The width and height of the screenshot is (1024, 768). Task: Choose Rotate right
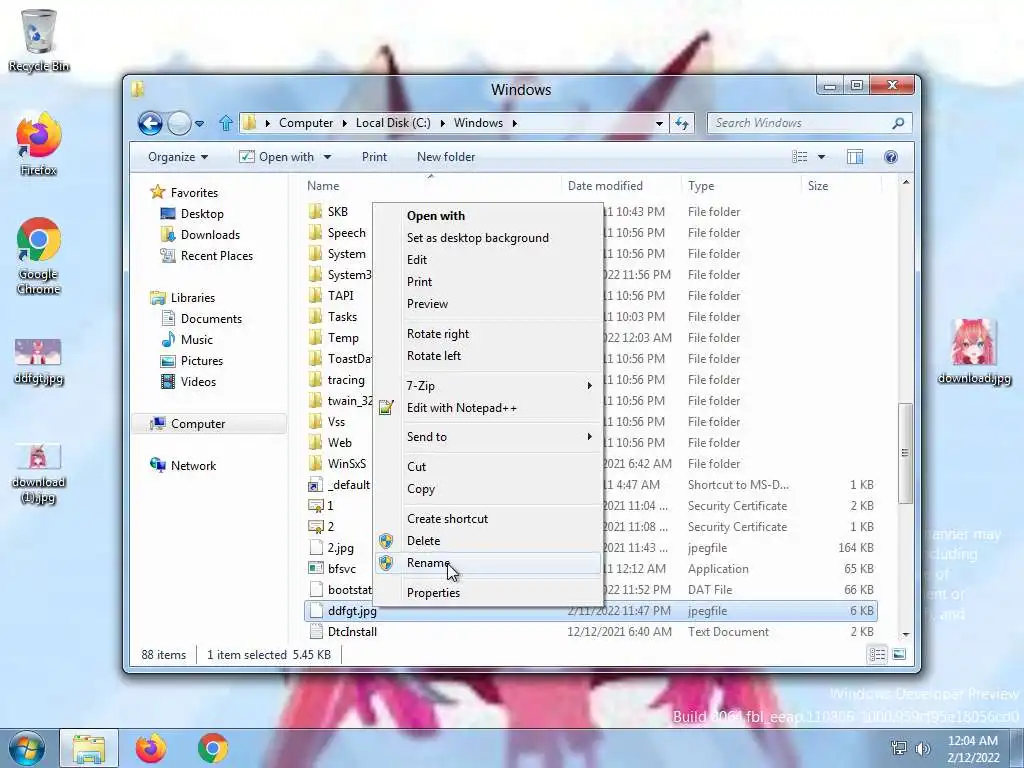[x=487, y=334]
